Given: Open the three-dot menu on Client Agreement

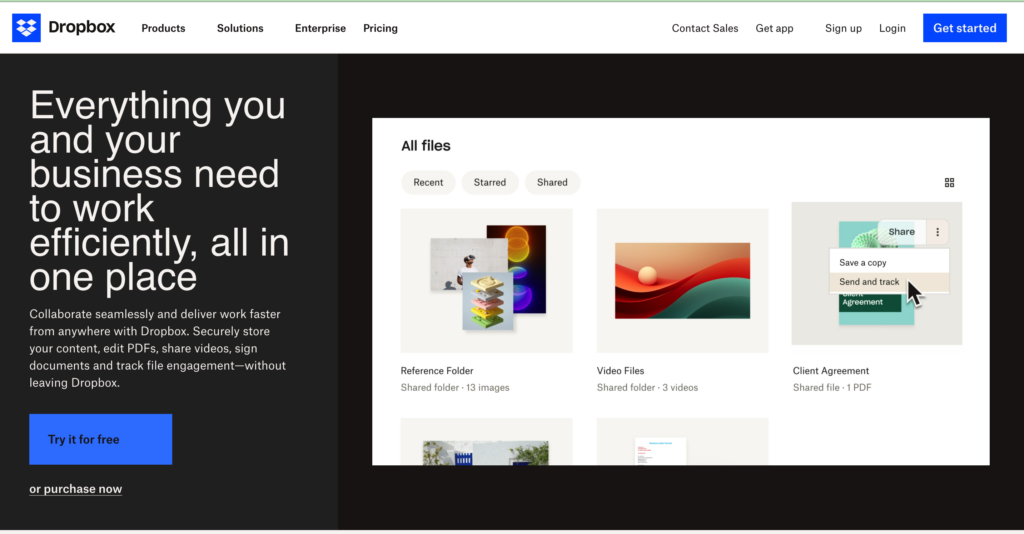Looking at the screenshot, I should tap(938, 232).
